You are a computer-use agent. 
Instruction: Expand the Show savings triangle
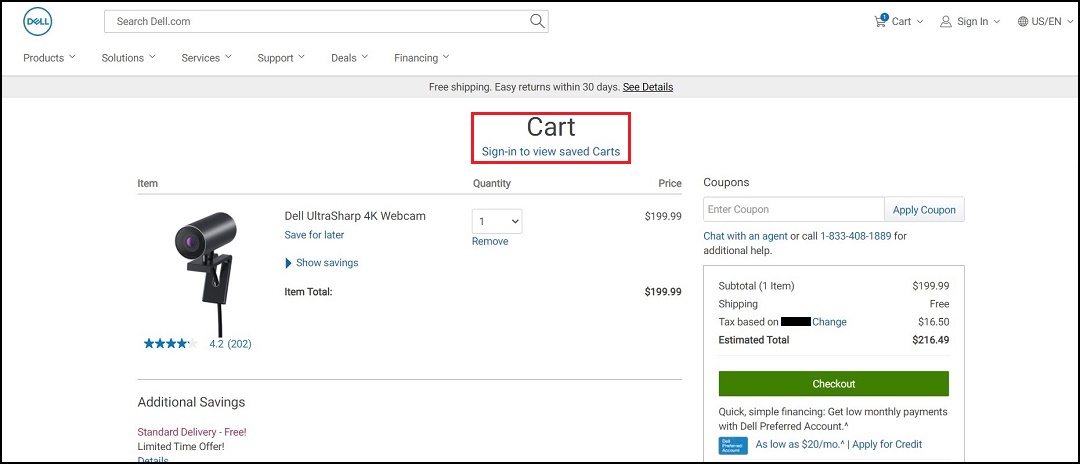click(x=289, y=263)
